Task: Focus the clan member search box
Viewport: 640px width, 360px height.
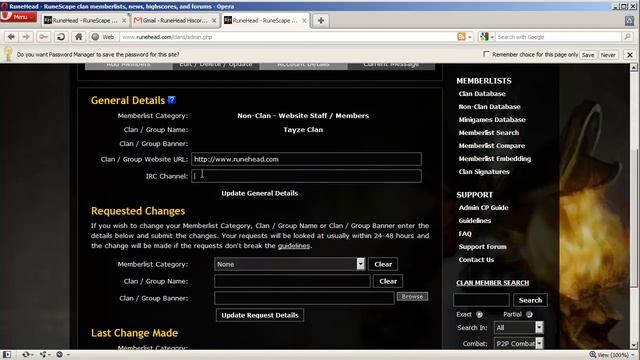Action: 481,300
